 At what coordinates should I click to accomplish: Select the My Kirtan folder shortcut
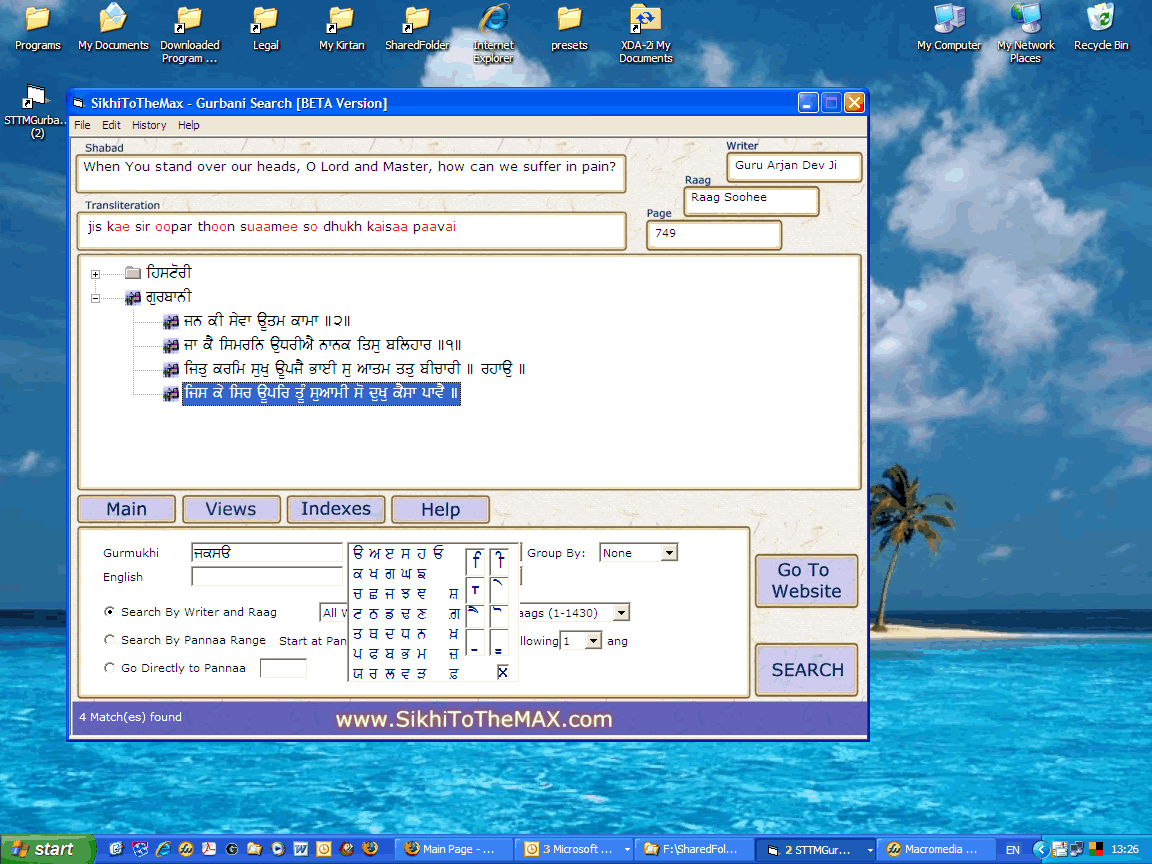tap(342, 27)
